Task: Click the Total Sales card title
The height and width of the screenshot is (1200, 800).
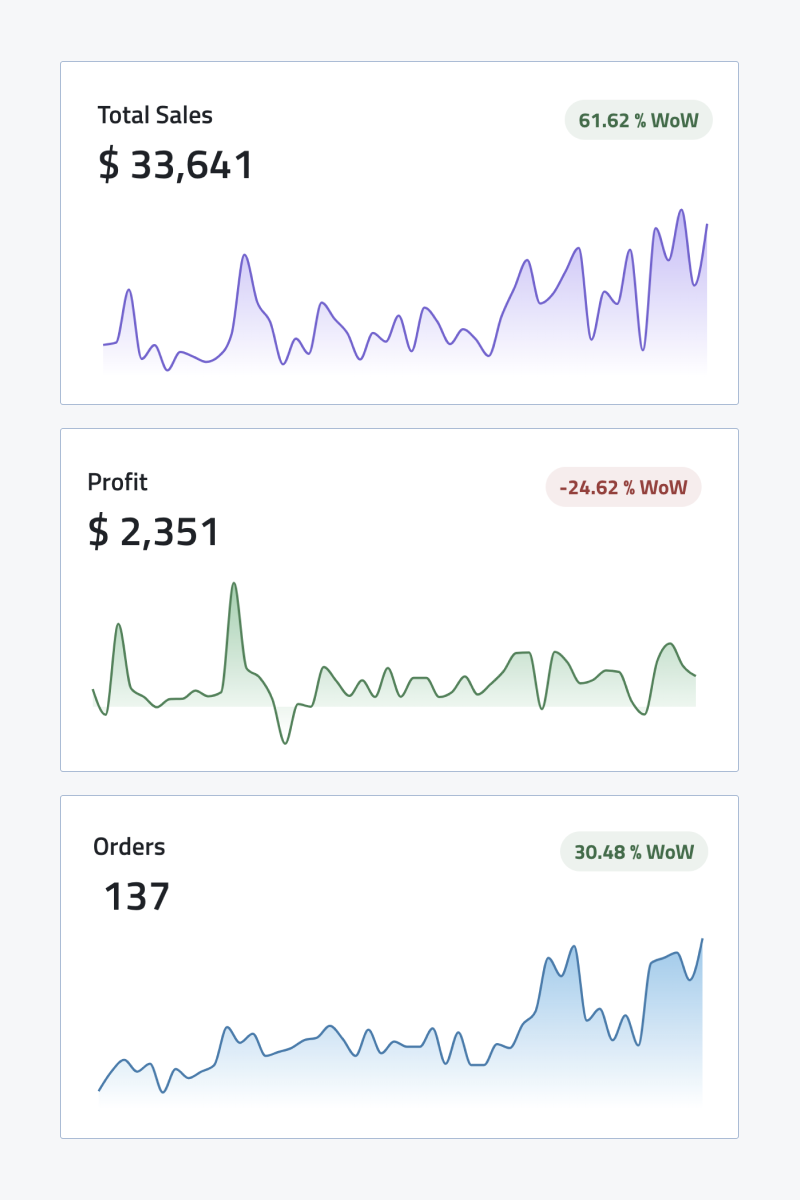Action: click(155, 115)
